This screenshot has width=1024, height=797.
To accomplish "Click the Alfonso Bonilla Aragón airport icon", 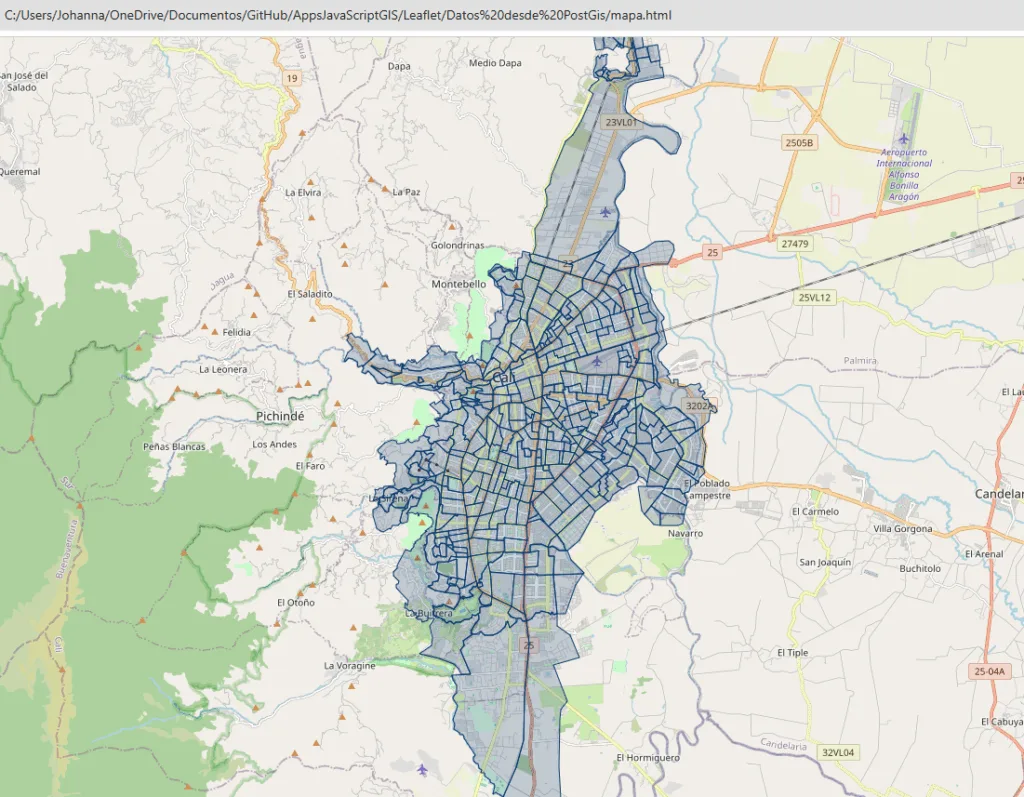I will [904, 138].
